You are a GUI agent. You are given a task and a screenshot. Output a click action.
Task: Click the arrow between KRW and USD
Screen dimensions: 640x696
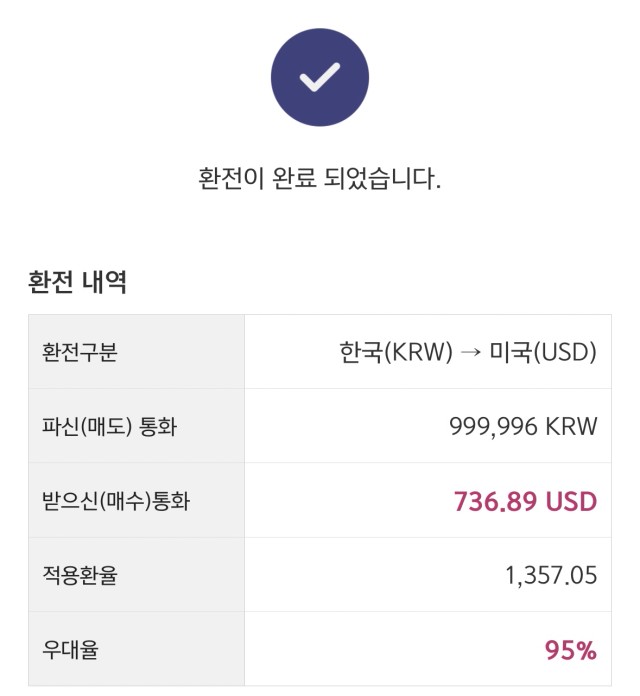pos(470,353)
